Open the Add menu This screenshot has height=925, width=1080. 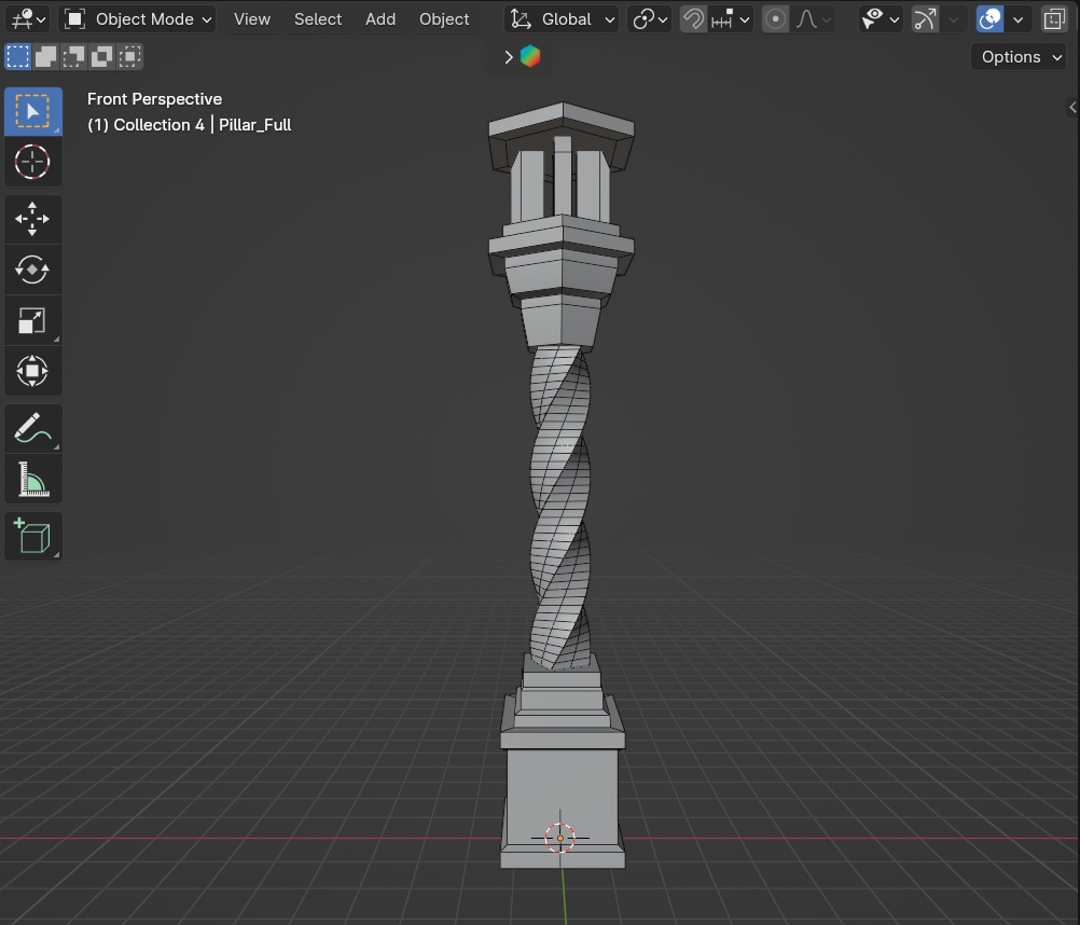(380, 19)
